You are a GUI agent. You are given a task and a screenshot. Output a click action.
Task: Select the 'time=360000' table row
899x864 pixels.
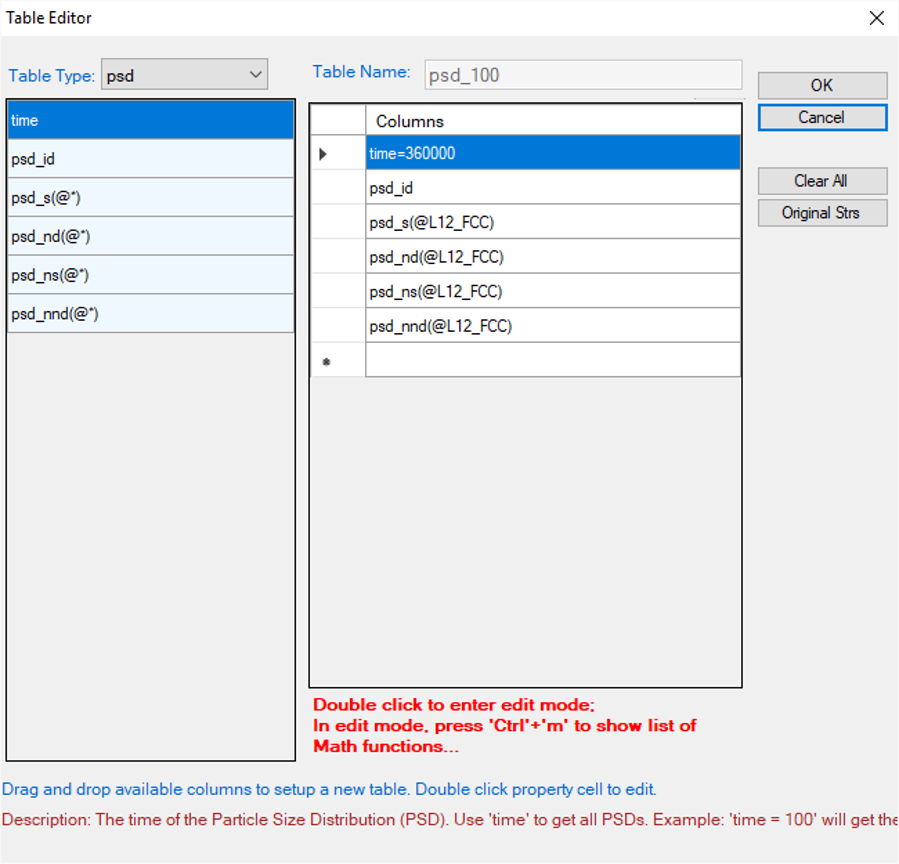[x=552, y=153]
